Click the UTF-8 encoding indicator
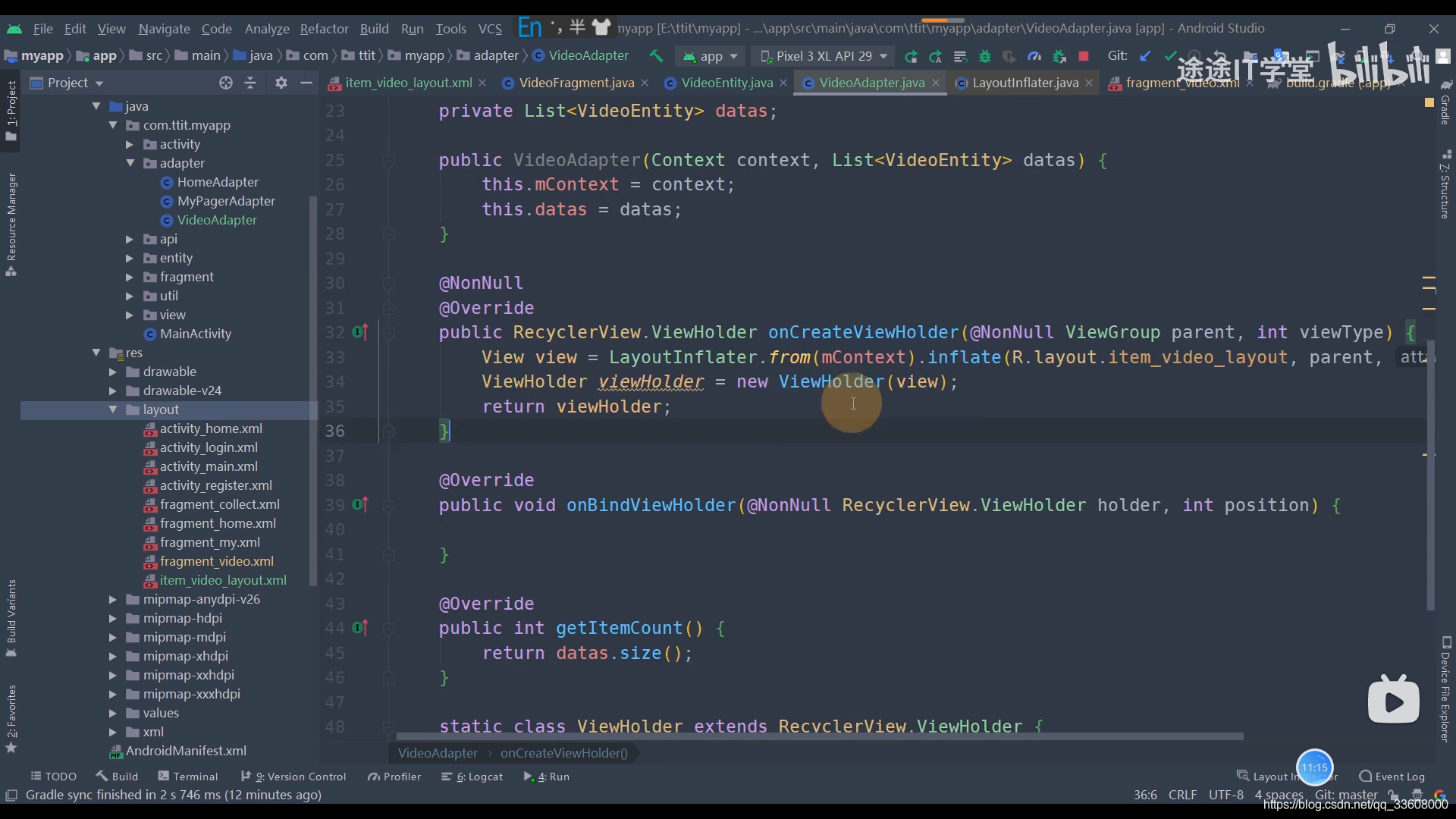This screenshot has height=819, width=1456. point(1225,795)
